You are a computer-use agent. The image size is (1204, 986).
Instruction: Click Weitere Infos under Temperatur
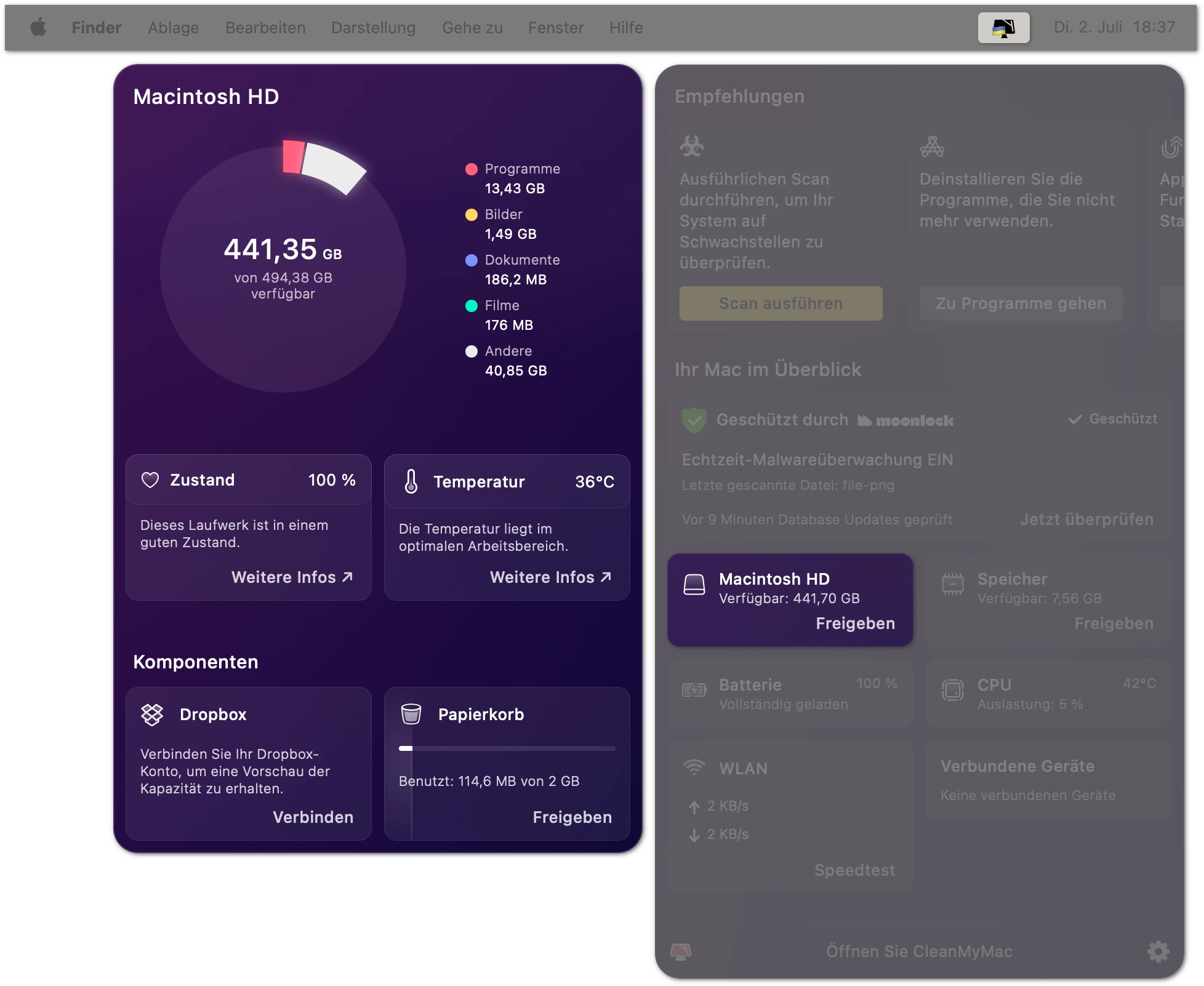point(551,577)
